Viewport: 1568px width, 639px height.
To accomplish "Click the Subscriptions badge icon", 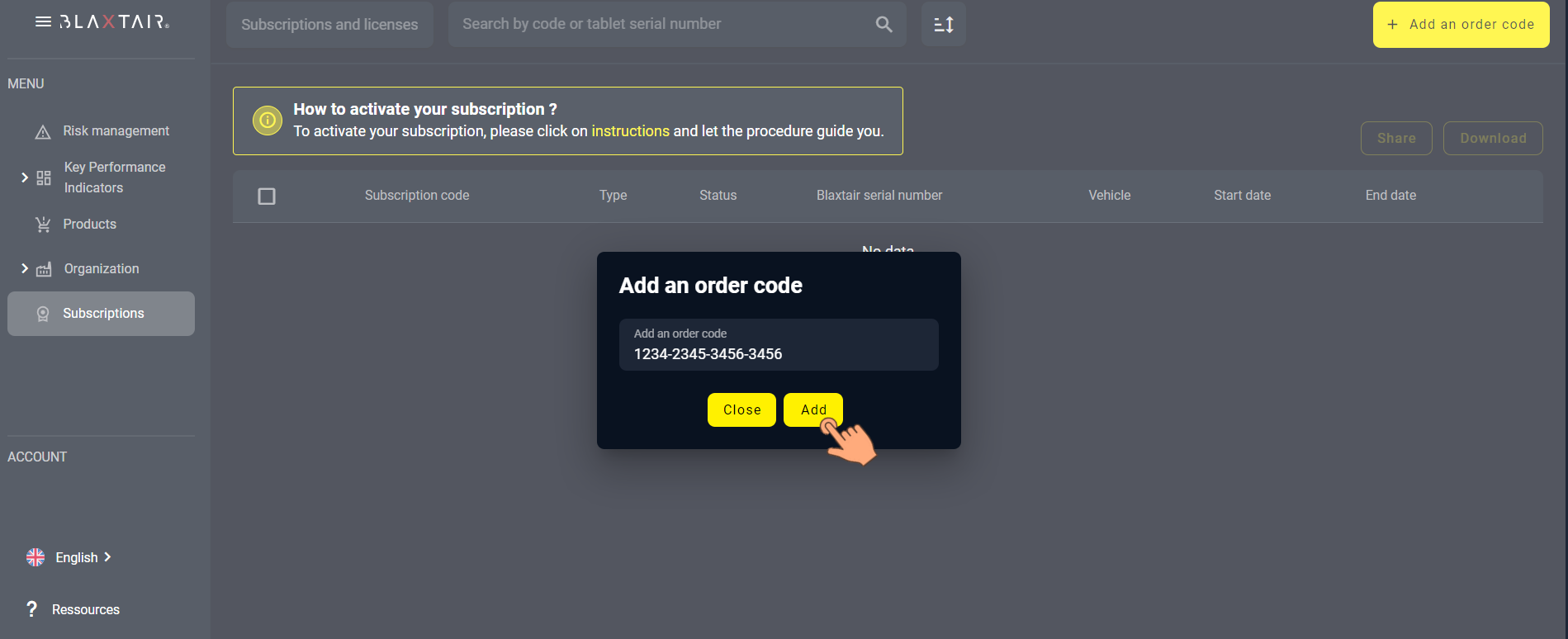I will 42,313.
